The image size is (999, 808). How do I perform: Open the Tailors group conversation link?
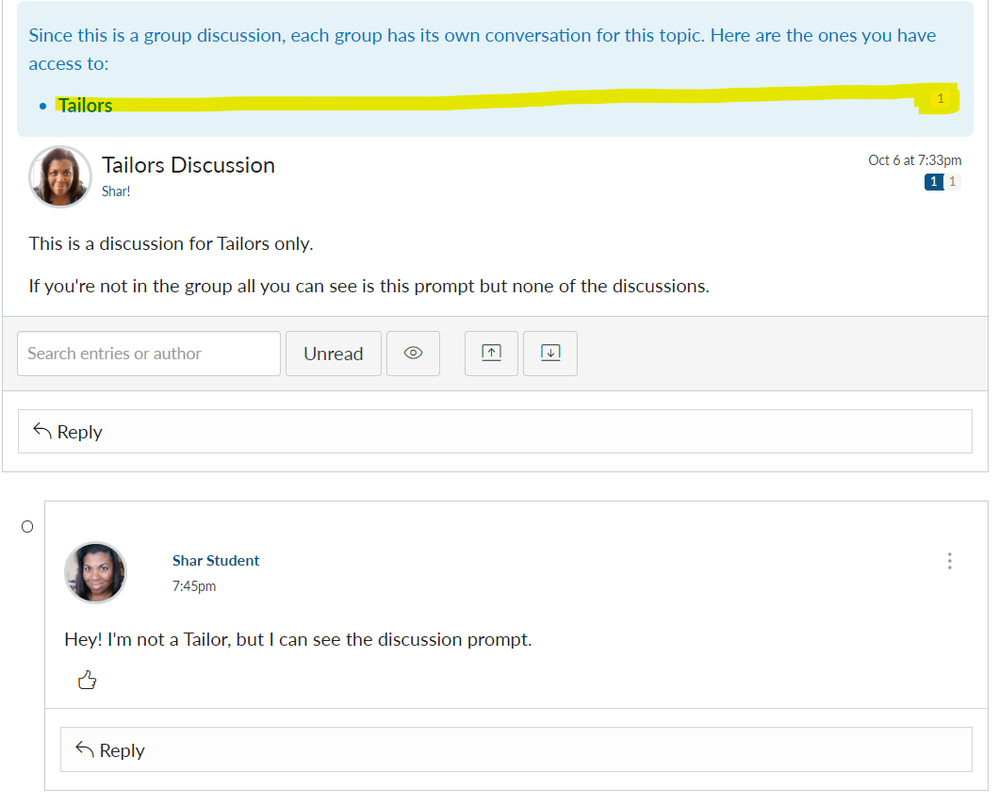pos(85,105)
